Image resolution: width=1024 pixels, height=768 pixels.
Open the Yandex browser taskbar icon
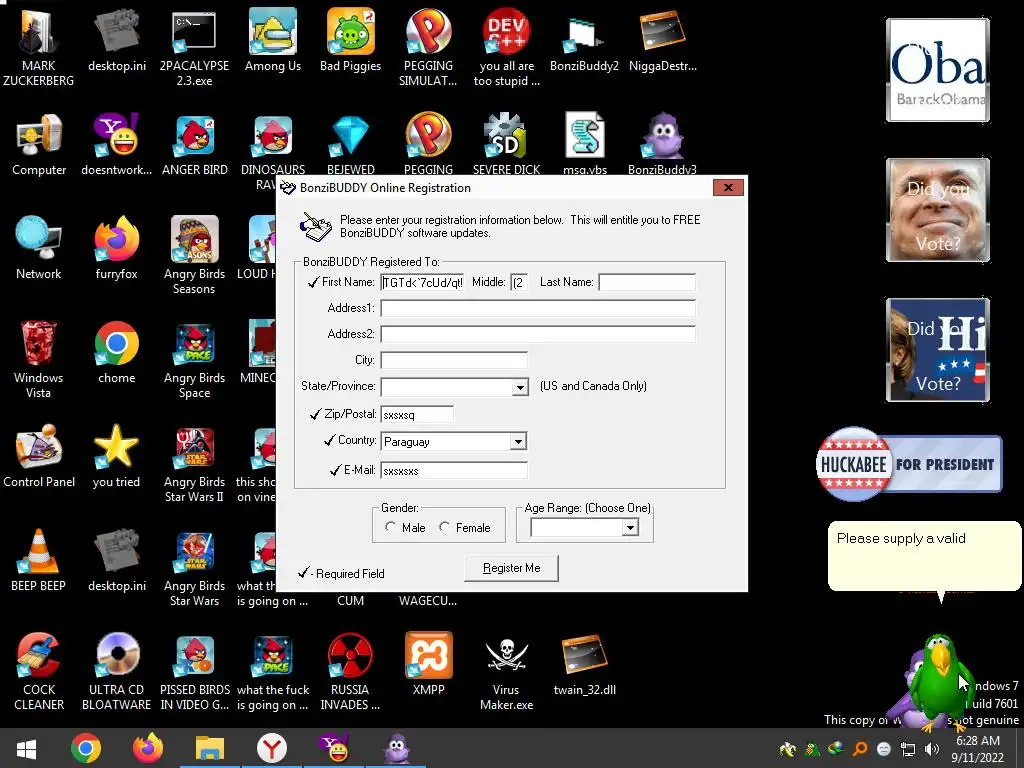272,748
